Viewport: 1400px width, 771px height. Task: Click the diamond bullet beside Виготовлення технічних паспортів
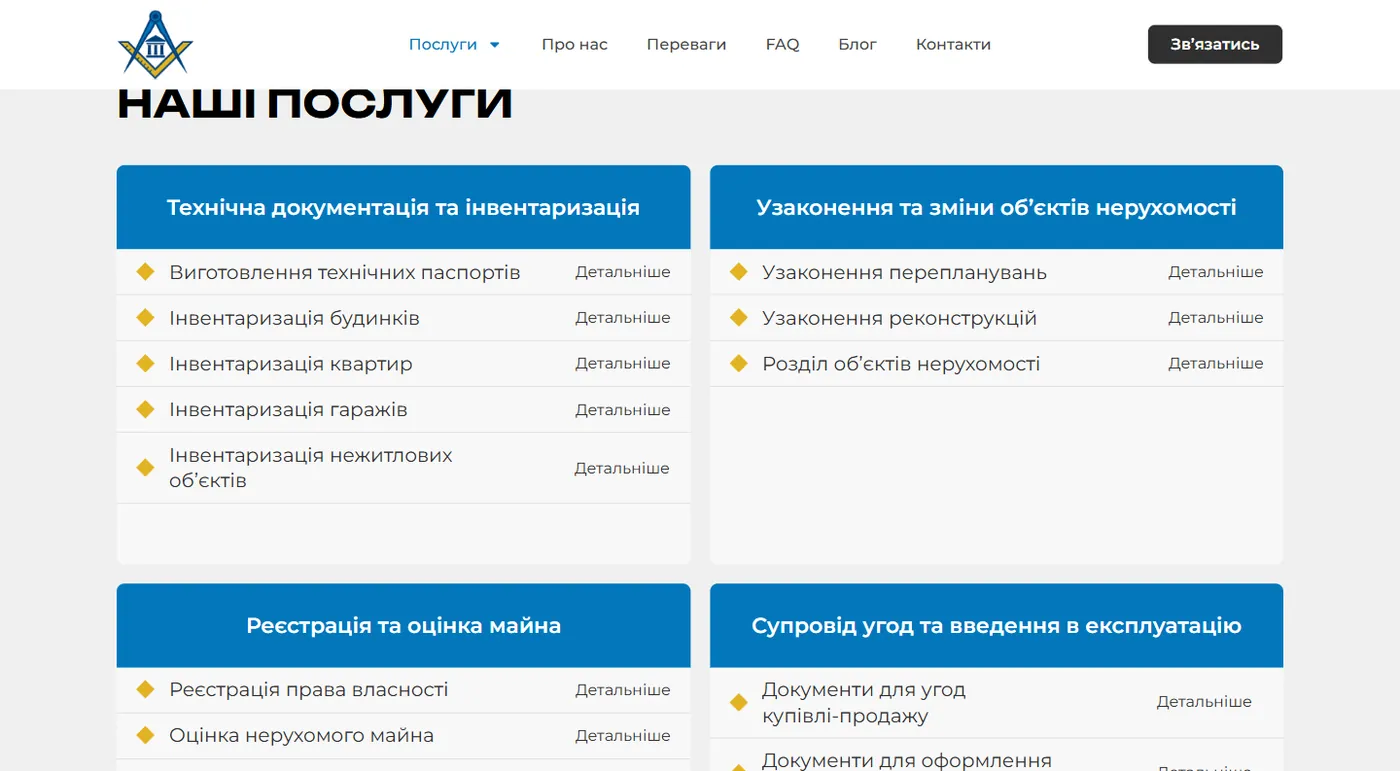(145, 272)
